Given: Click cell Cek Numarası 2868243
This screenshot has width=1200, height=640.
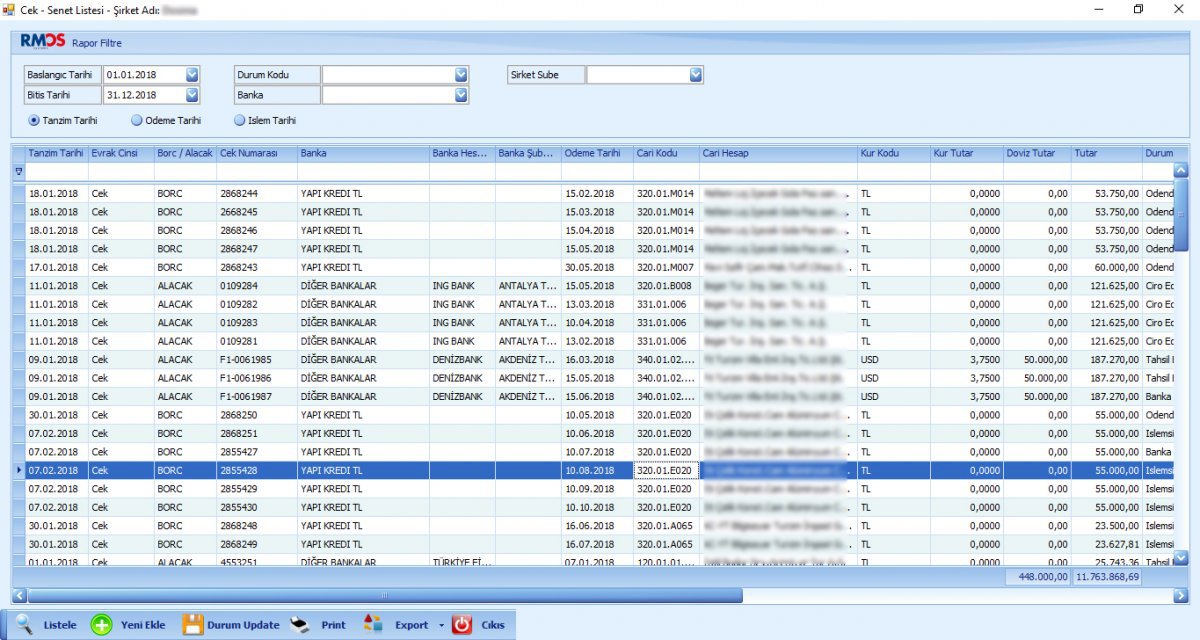Looking at the screenshot, I should click(257, 267).
